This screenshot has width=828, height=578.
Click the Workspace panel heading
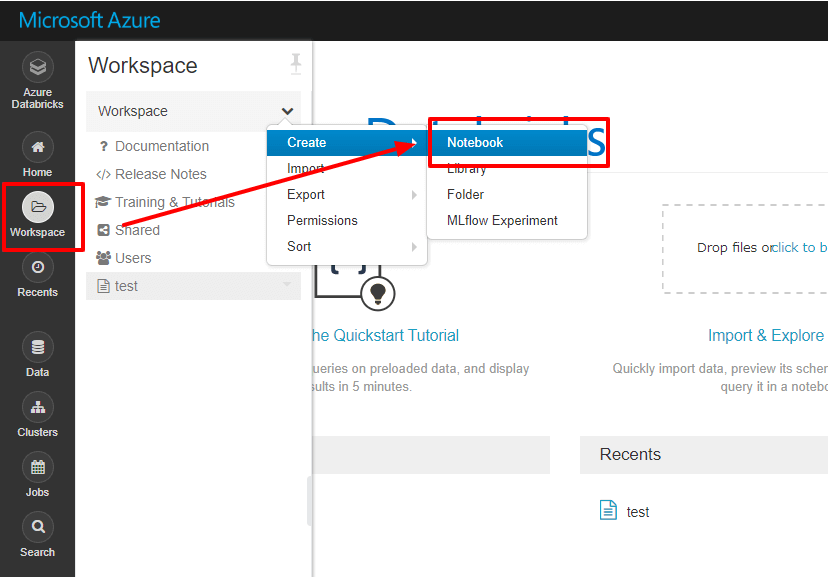pyautogui.click(x=143, y=65)
